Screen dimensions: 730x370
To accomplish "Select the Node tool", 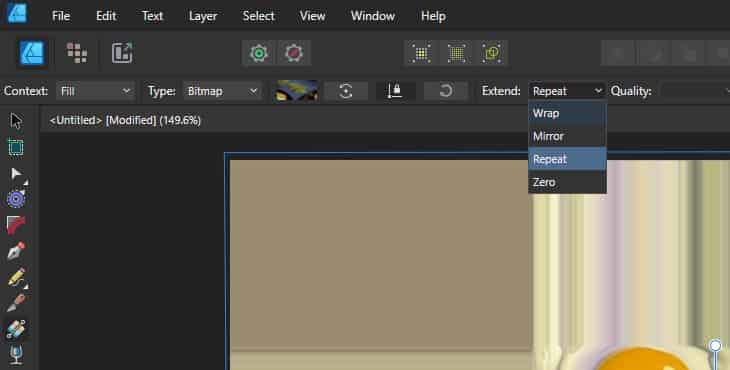I will point(17,174).
